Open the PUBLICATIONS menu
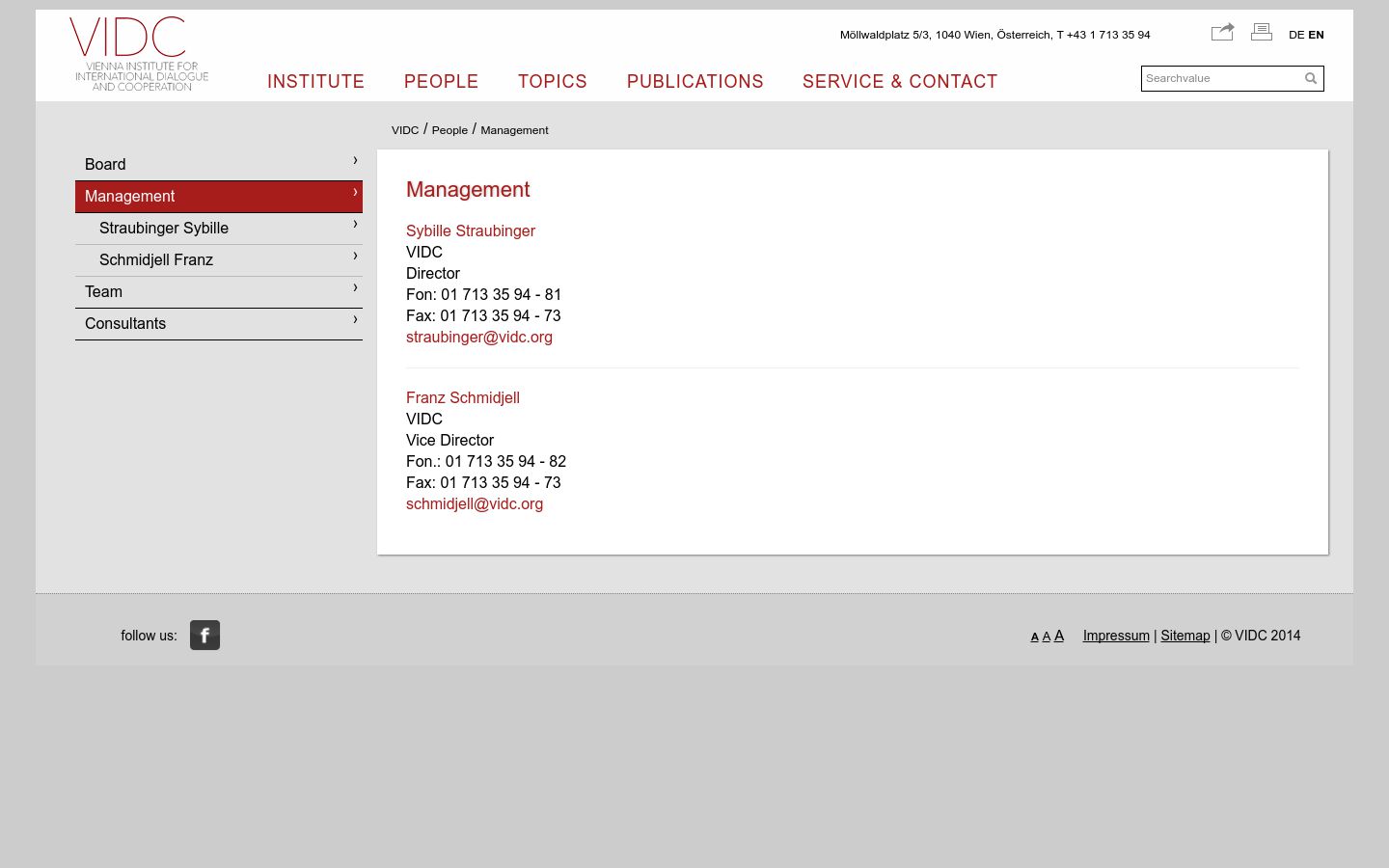This screenshot has height=868, width=1389. pos(694,82)
